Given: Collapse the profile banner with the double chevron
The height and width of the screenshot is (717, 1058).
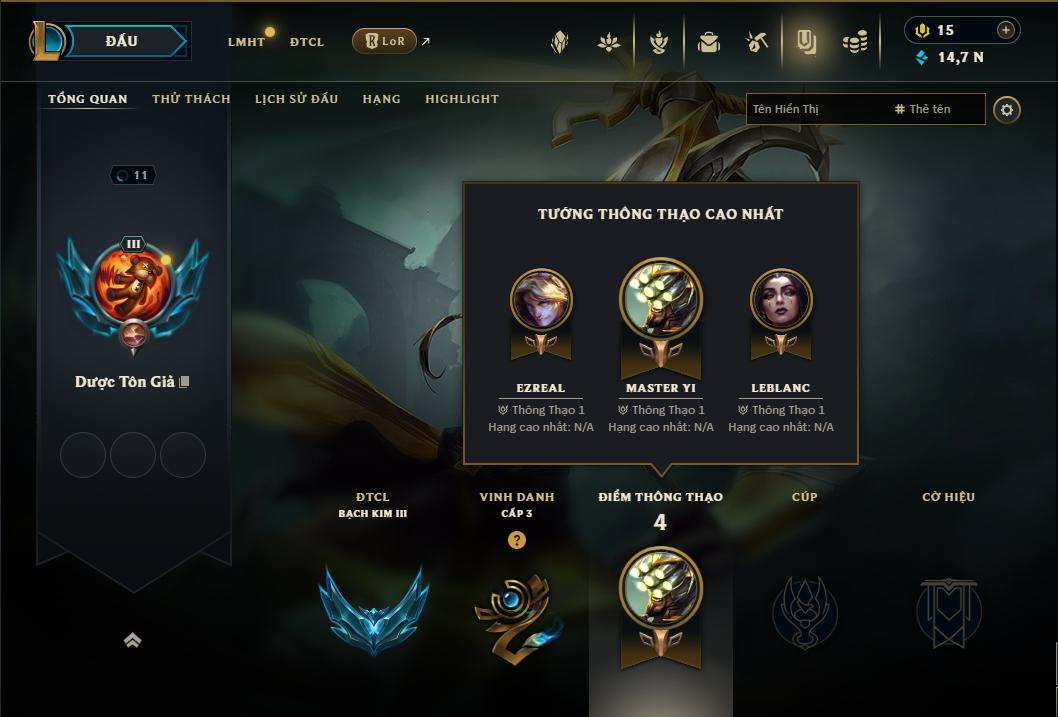Looking at the screenshot, I should tap(132, 640).
